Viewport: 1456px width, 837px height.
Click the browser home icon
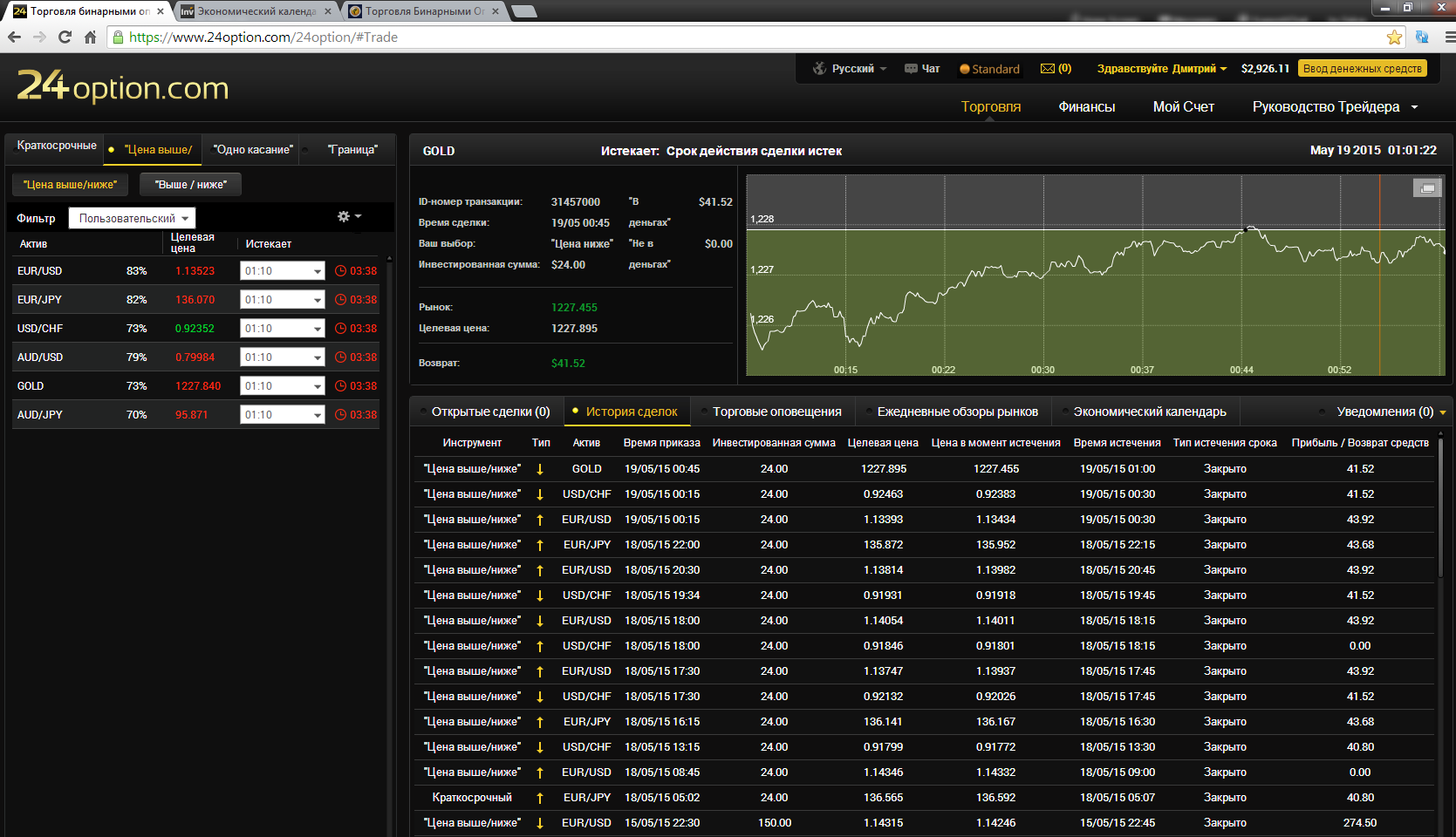90,37
